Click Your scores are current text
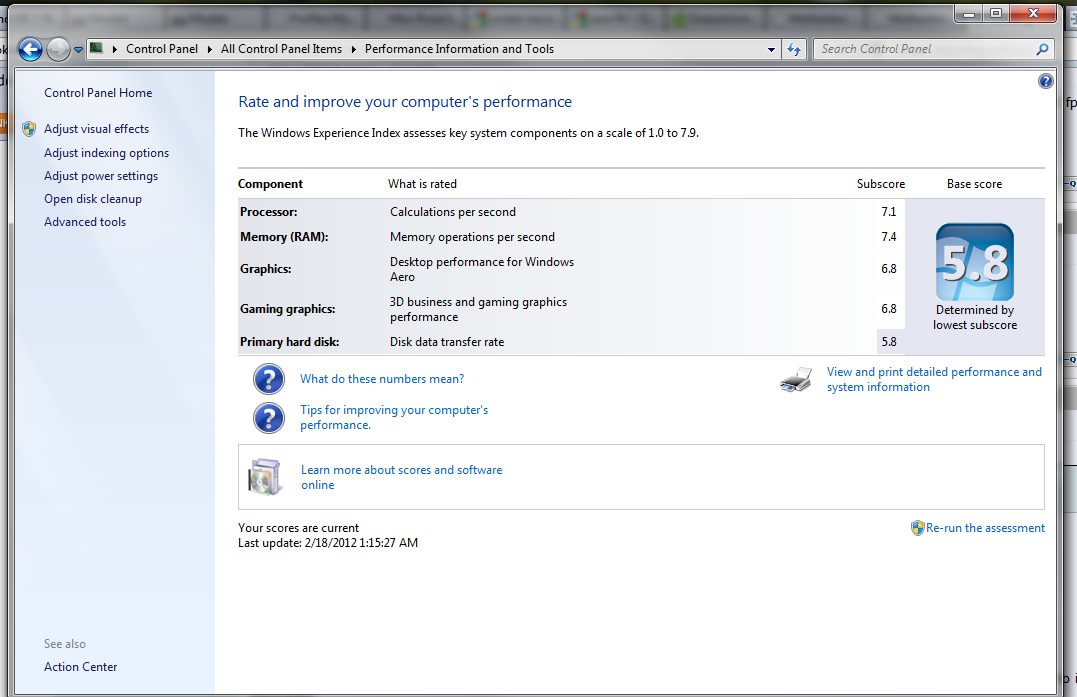1077x697 pixels. (x=298, y=528)
